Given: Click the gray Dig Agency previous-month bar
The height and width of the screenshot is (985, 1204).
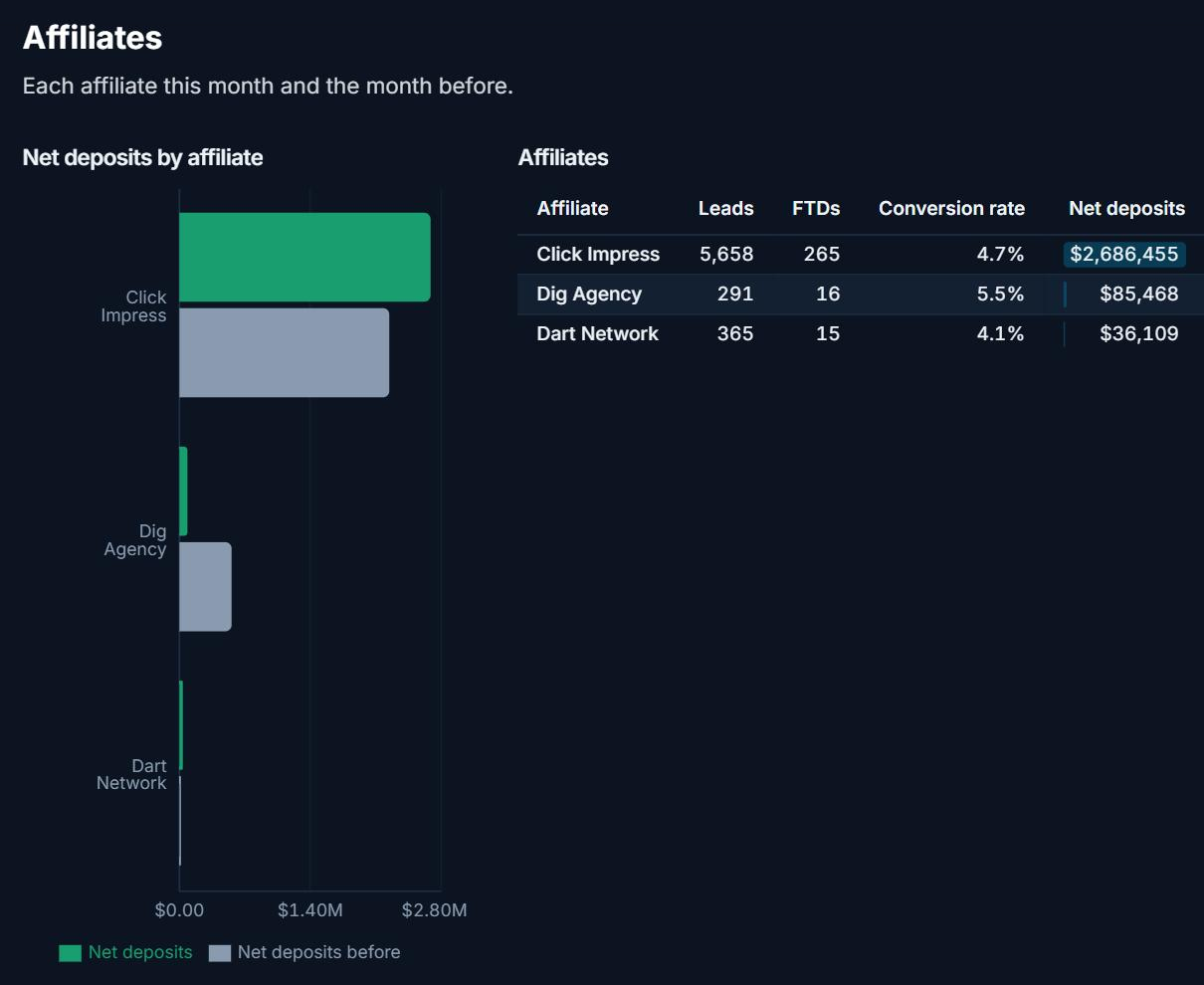Looking at the screenshot, I should (205, 586).
